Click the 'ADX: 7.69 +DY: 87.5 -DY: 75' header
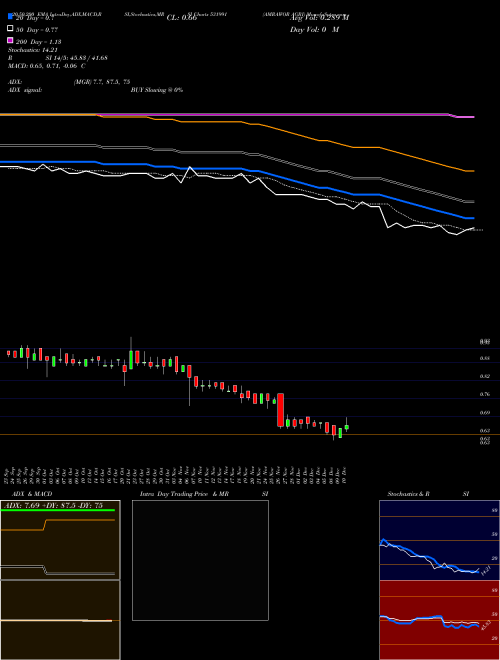 point(53,506)
